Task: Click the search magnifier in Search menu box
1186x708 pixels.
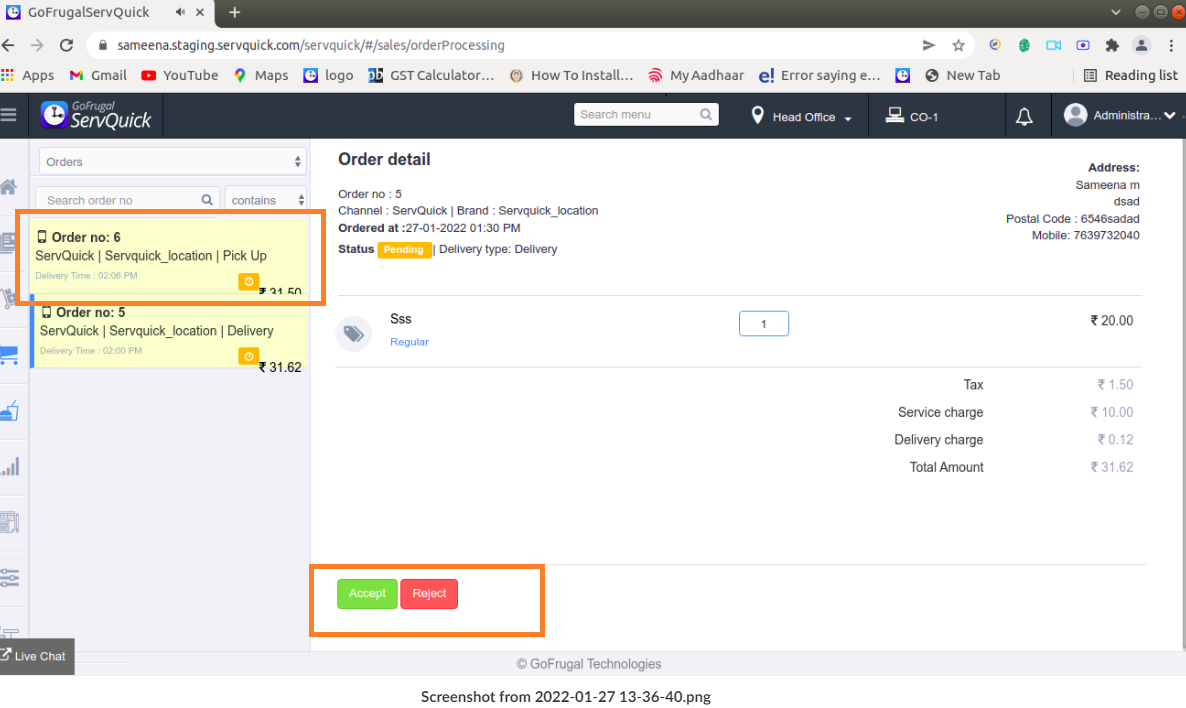Action: tap(706, 114)
